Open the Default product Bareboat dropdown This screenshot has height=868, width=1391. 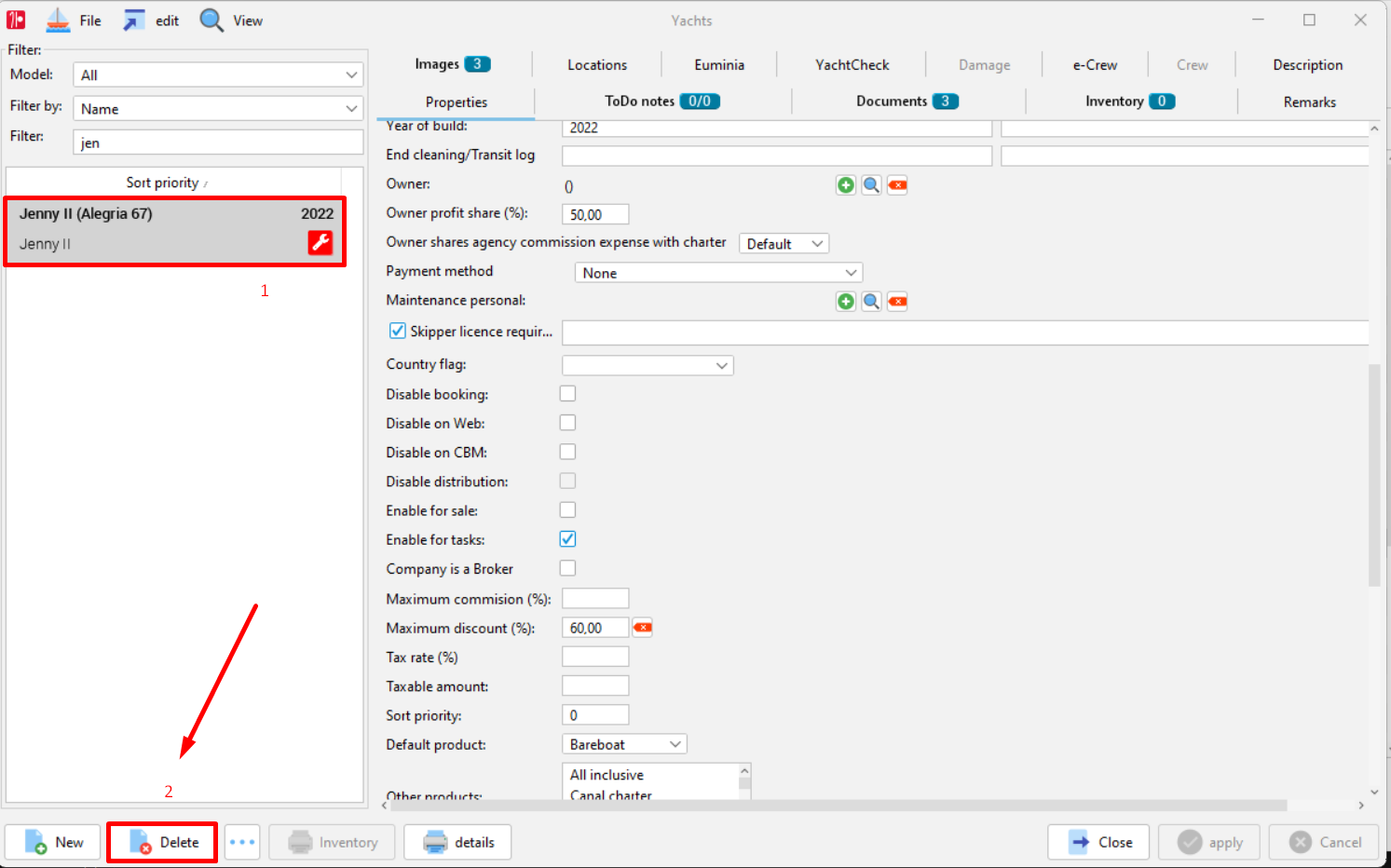pos(624,744)
